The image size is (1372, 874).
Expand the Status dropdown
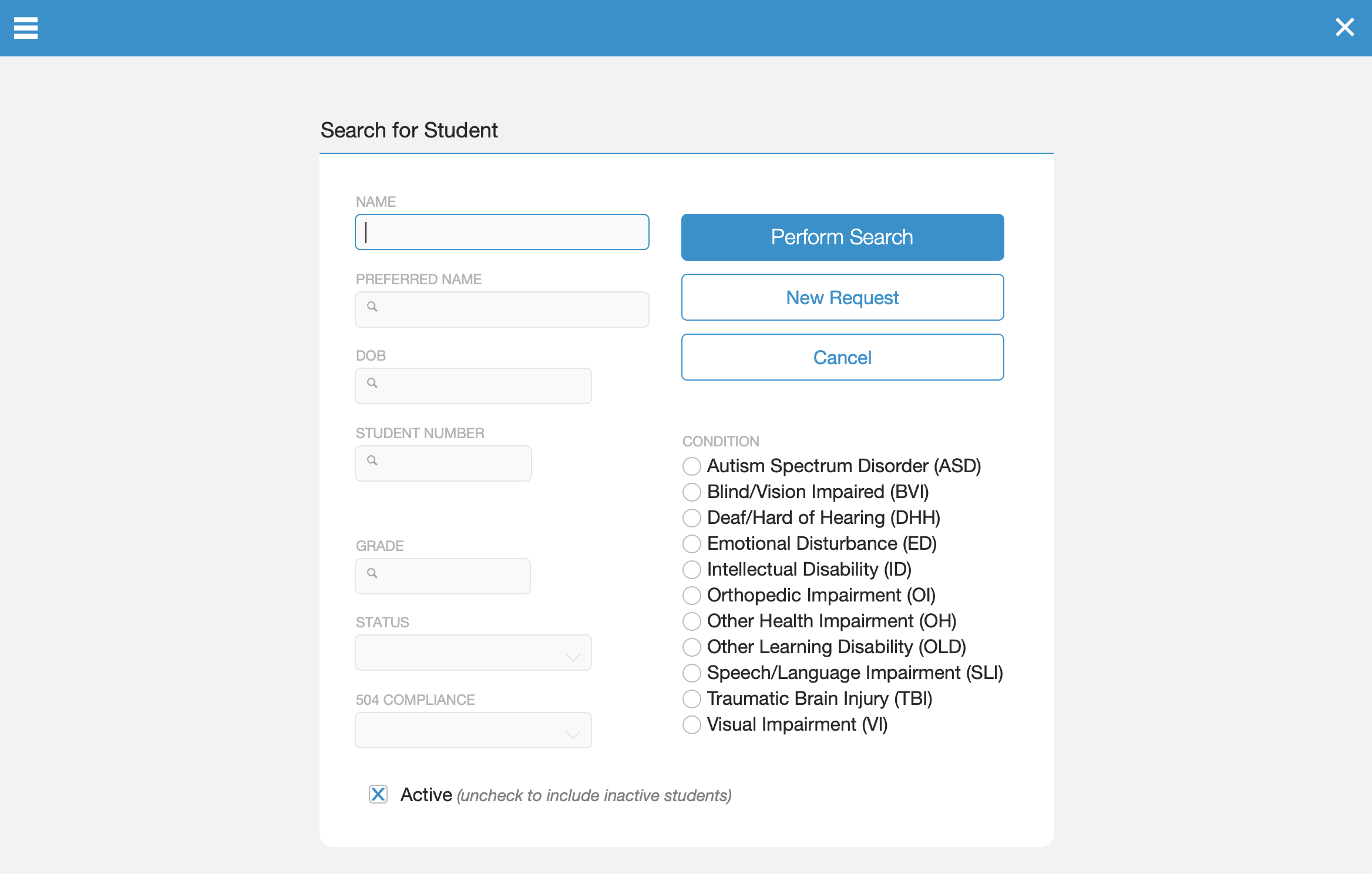pos(473,653)
